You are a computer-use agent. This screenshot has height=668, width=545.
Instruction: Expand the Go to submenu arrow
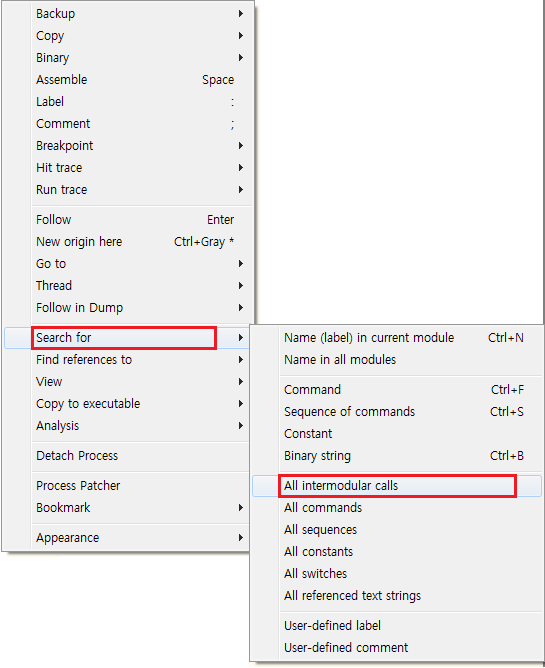pos(241,264)
